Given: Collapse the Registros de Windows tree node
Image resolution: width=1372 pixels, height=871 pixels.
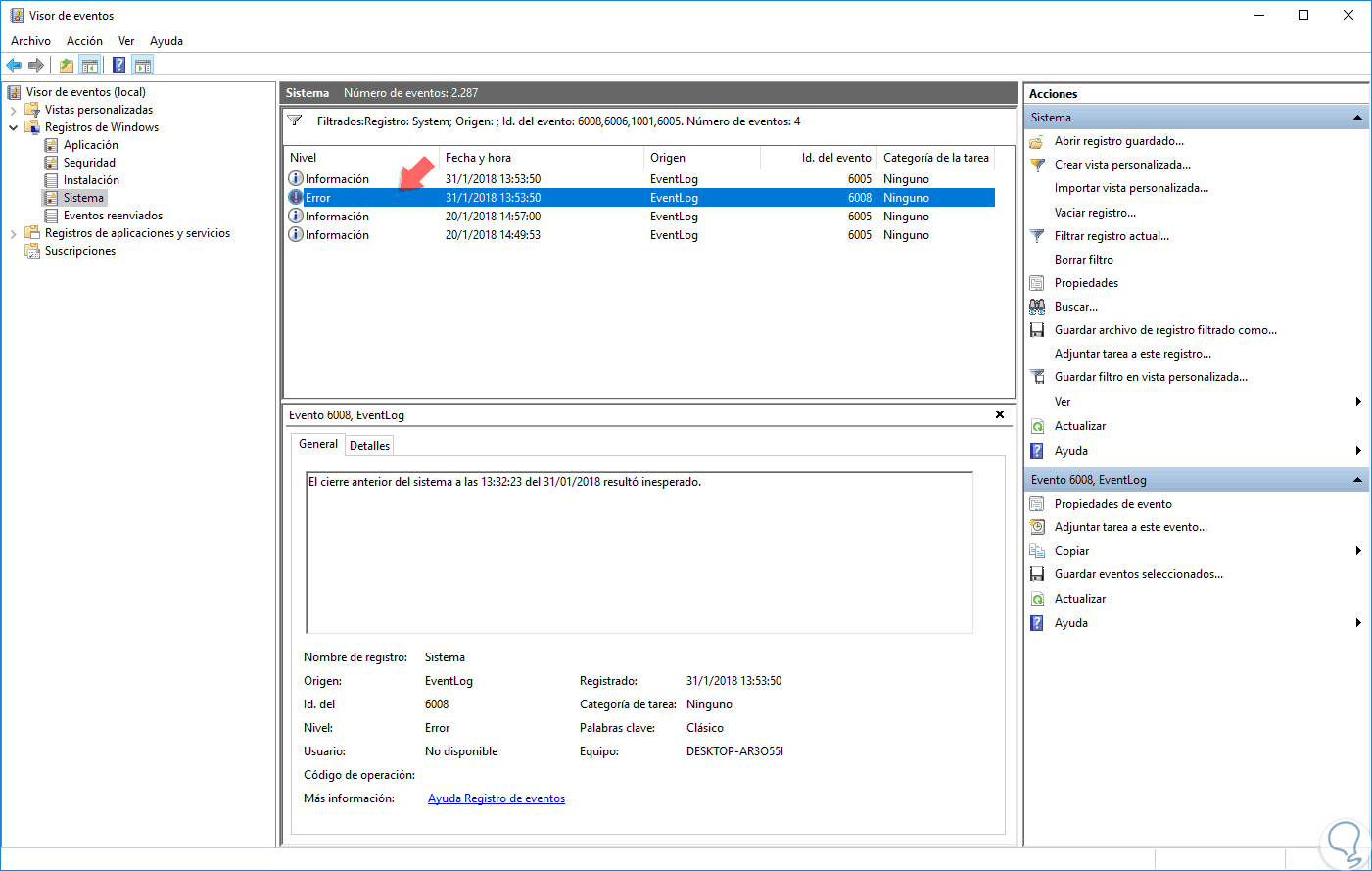Looking at the screenshot, I should pyautogui.click(x=13, y=127).
